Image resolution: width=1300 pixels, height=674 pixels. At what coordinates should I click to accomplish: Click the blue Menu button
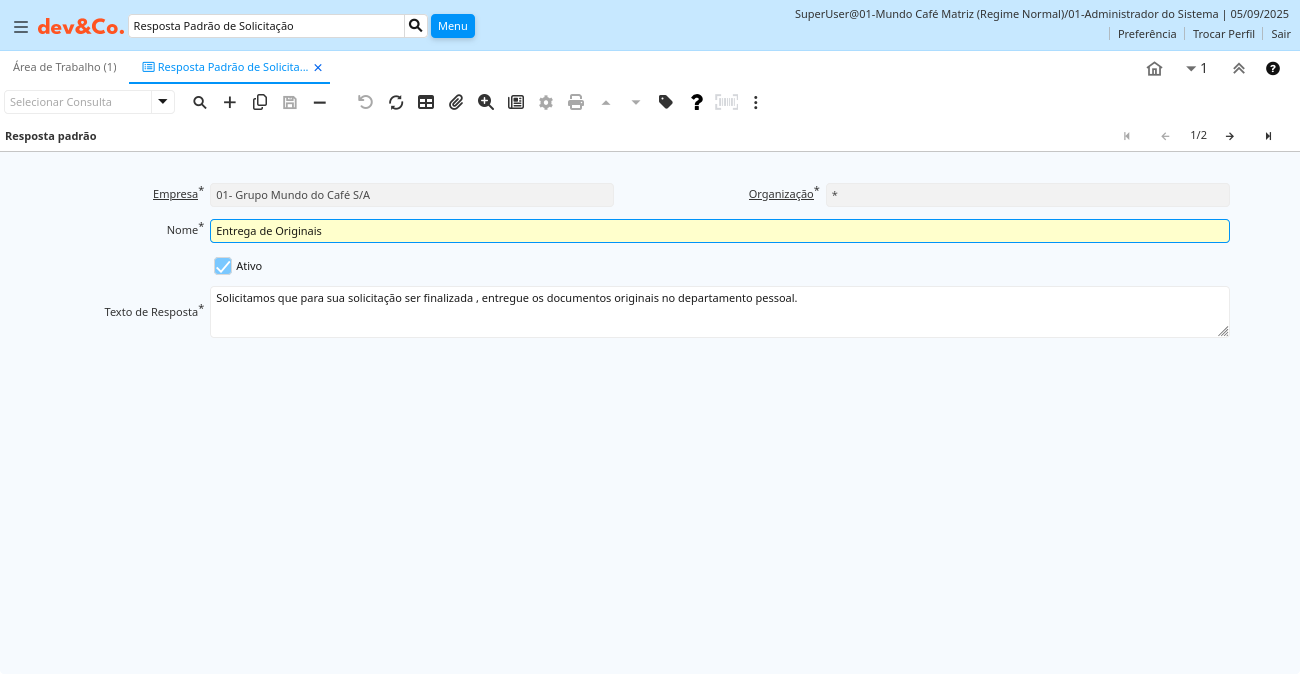pos(452,26)
